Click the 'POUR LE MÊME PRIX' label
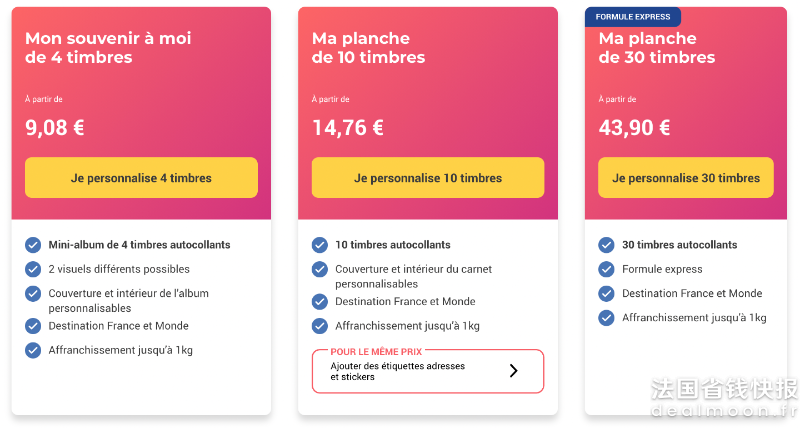 coord(376,351)
